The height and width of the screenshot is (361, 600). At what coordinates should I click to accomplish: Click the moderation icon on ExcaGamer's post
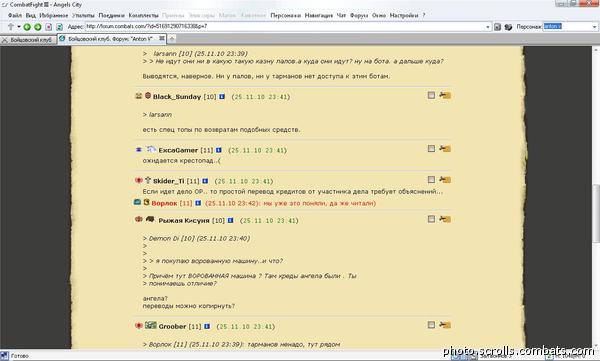tap(445, 149)
